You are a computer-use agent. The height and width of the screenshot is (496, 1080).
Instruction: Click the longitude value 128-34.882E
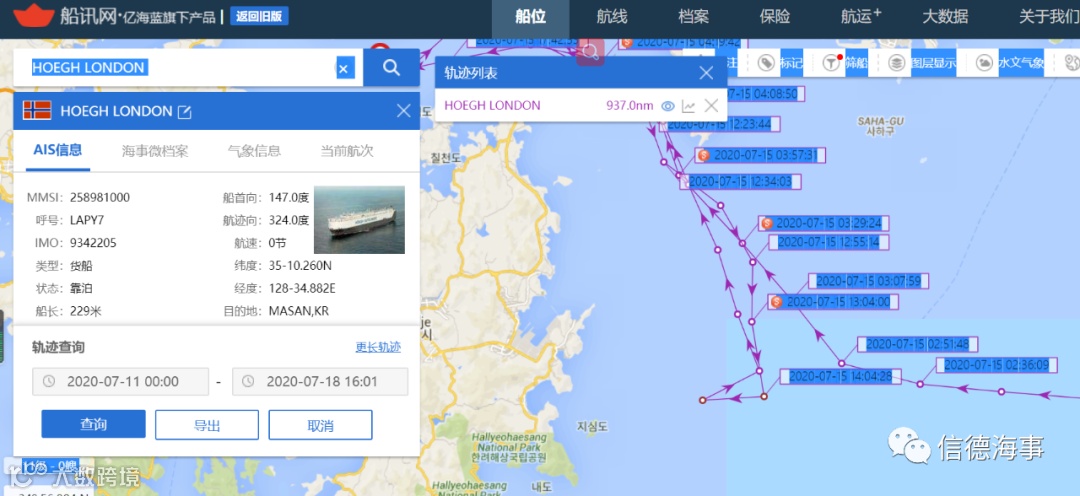click(302, 289)
